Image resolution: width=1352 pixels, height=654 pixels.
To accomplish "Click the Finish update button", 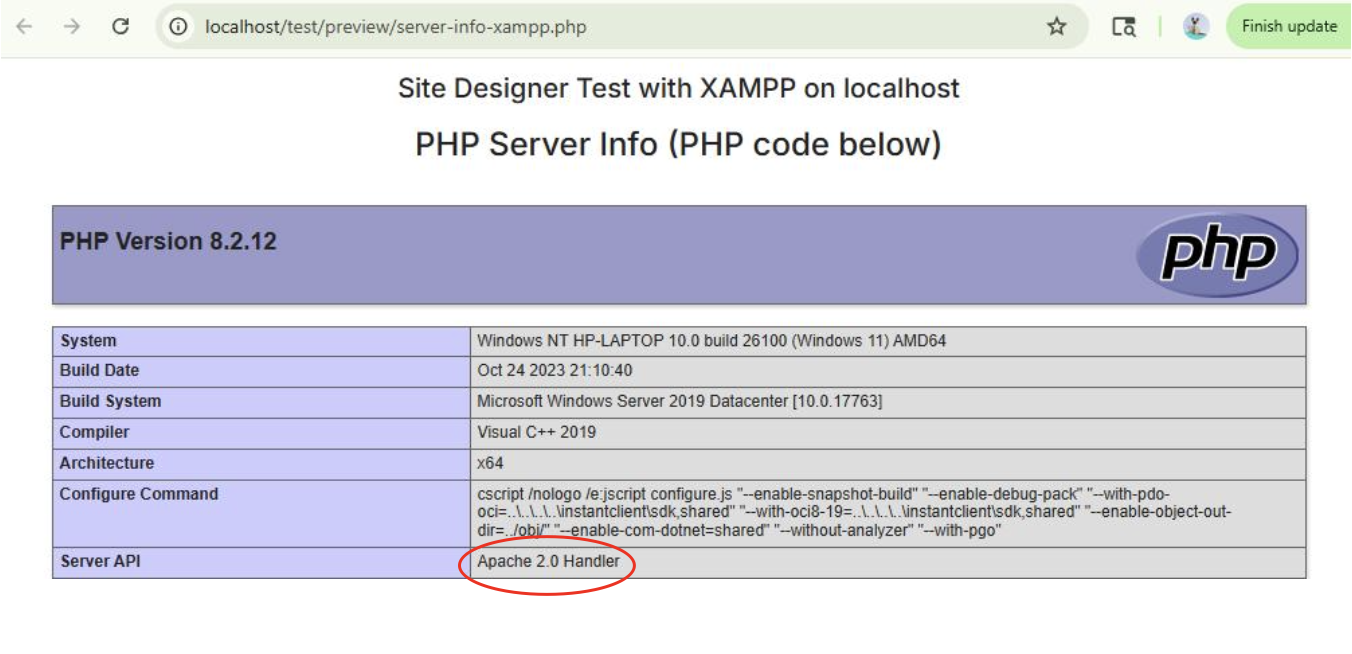I will [1288, 27].
